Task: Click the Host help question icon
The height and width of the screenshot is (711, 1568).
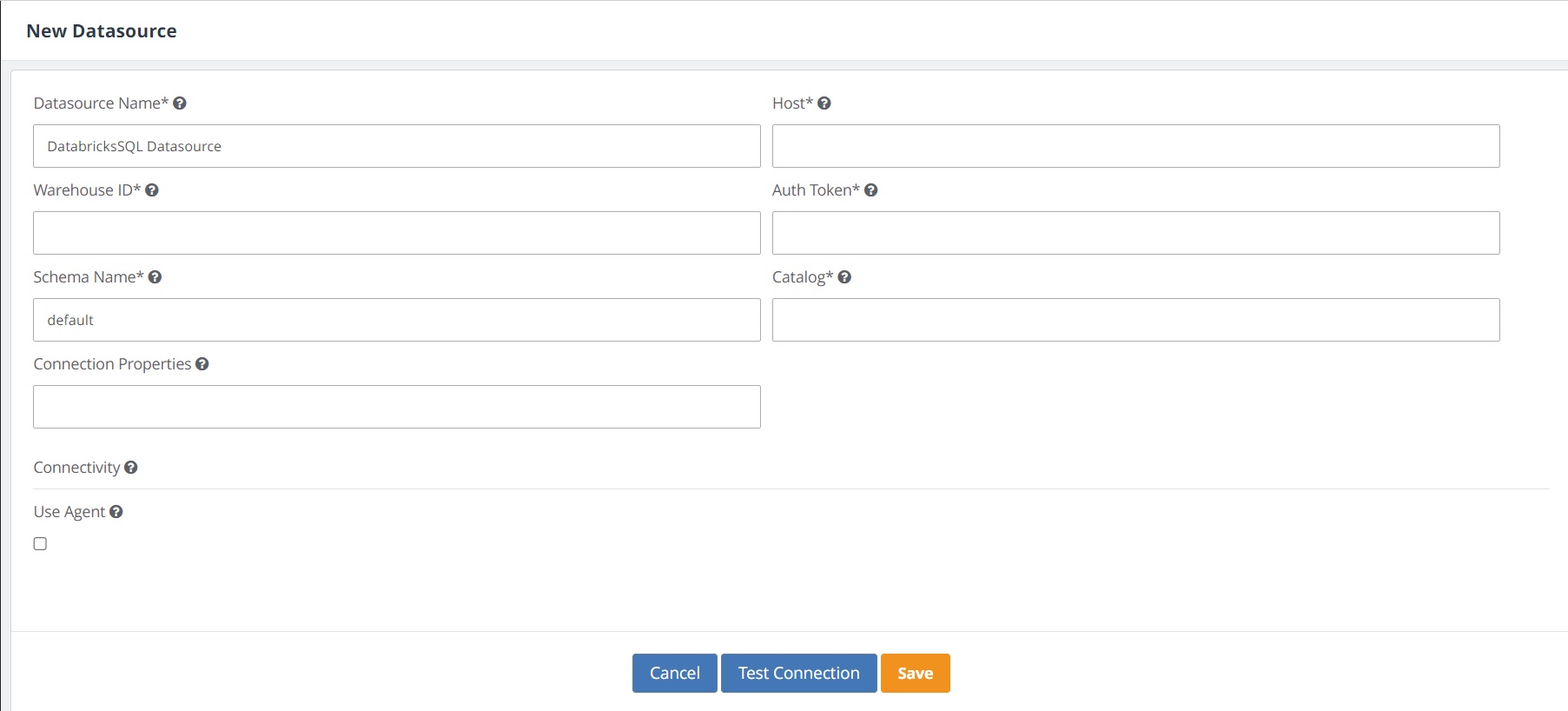Action: [824, 103]
